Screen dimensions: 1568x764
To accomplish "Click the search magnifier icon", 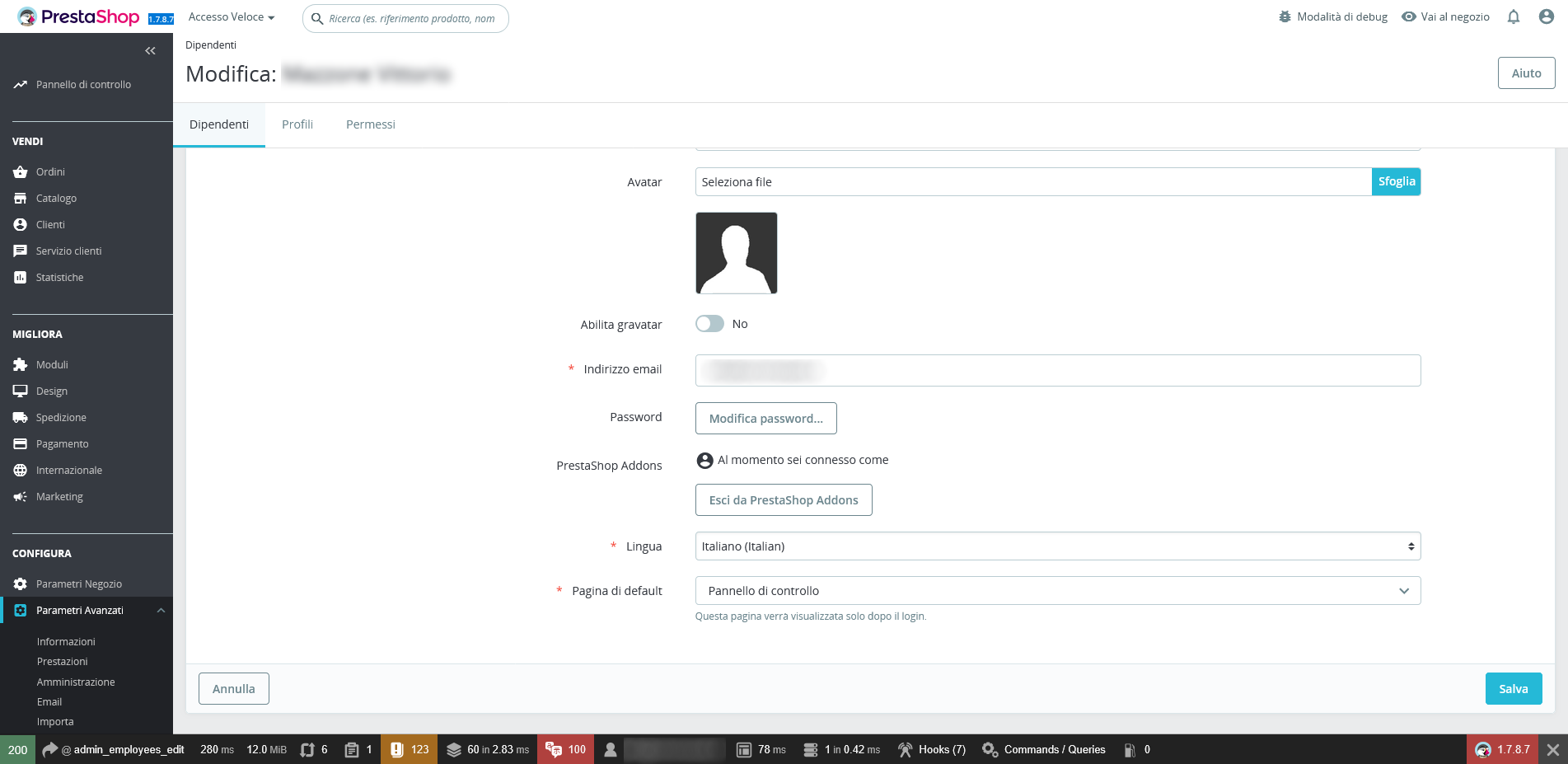I will click(x=317, y=18).
